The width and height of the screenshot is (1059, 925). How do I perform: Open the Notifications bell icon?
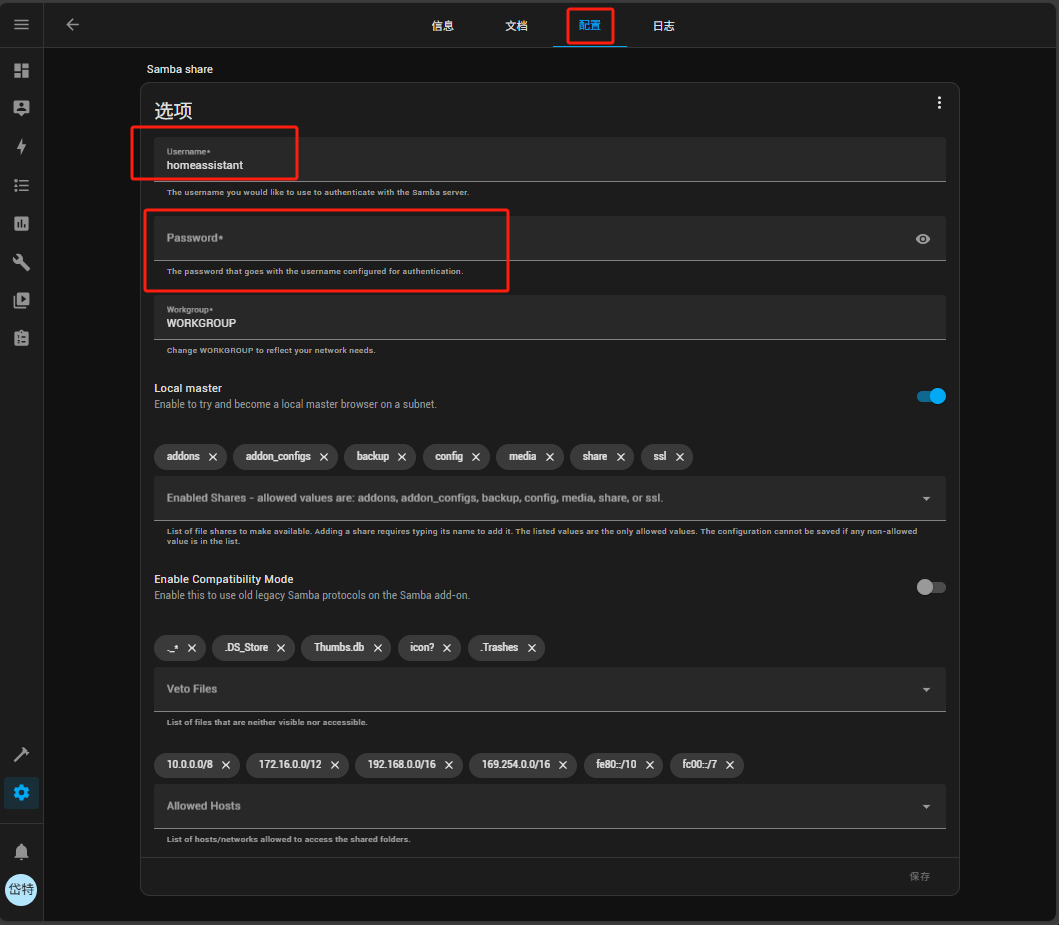[21, 851]
